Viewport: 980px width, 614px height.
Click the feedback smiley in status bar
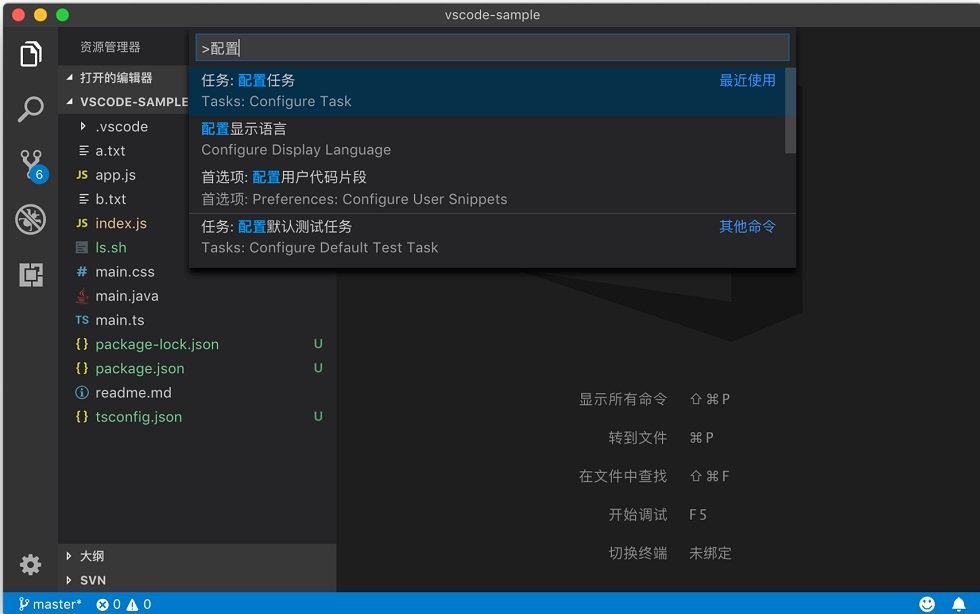tap(927, 604)
